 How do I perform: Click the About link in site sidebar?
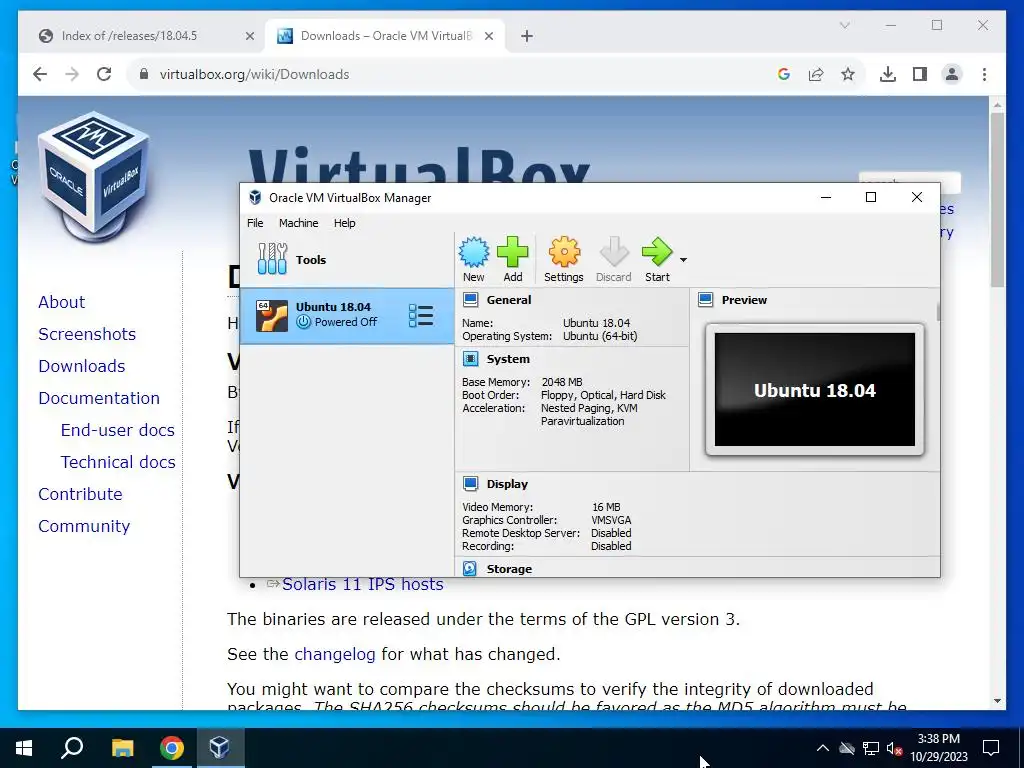[x=61, y=302]
